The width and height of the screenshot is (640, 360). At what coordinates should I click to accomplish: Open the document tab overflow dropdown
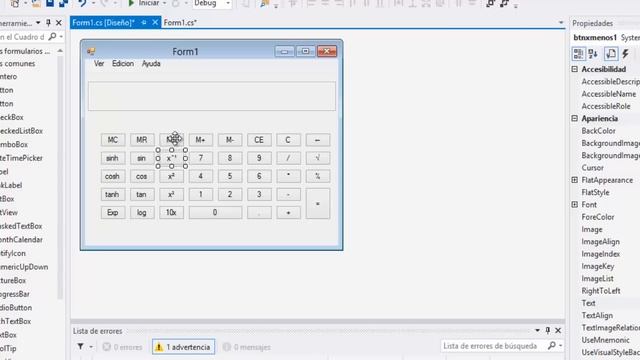click(561, 23)
